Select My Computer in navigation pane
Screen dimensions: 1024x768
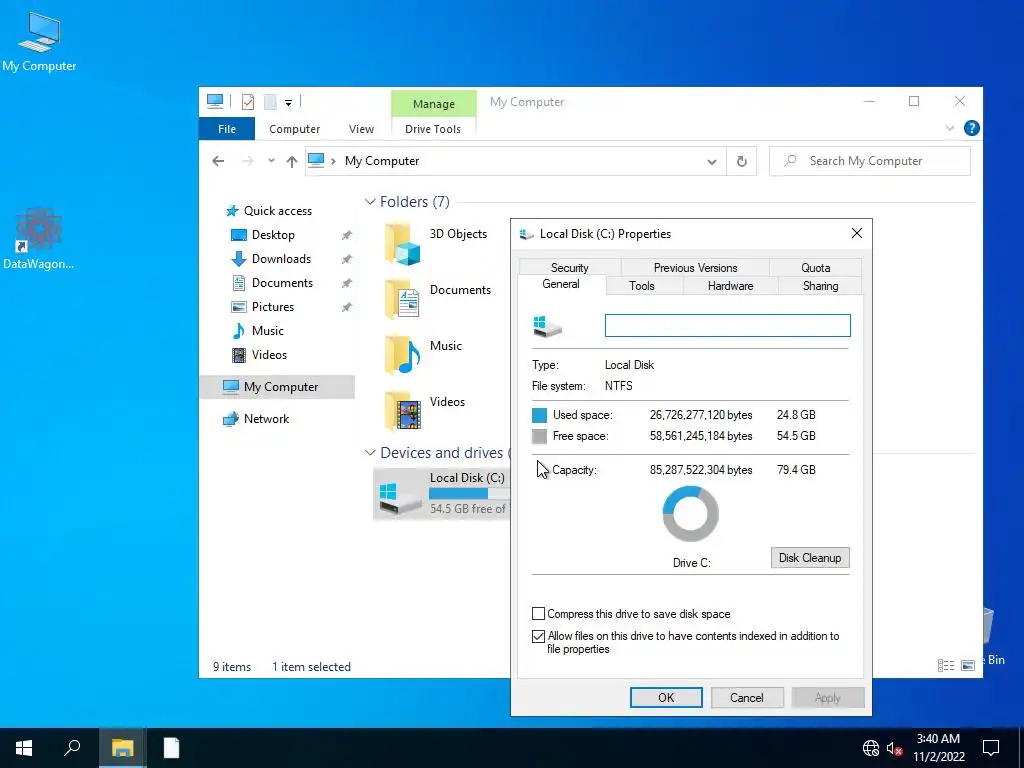click(x=278, y=387)
